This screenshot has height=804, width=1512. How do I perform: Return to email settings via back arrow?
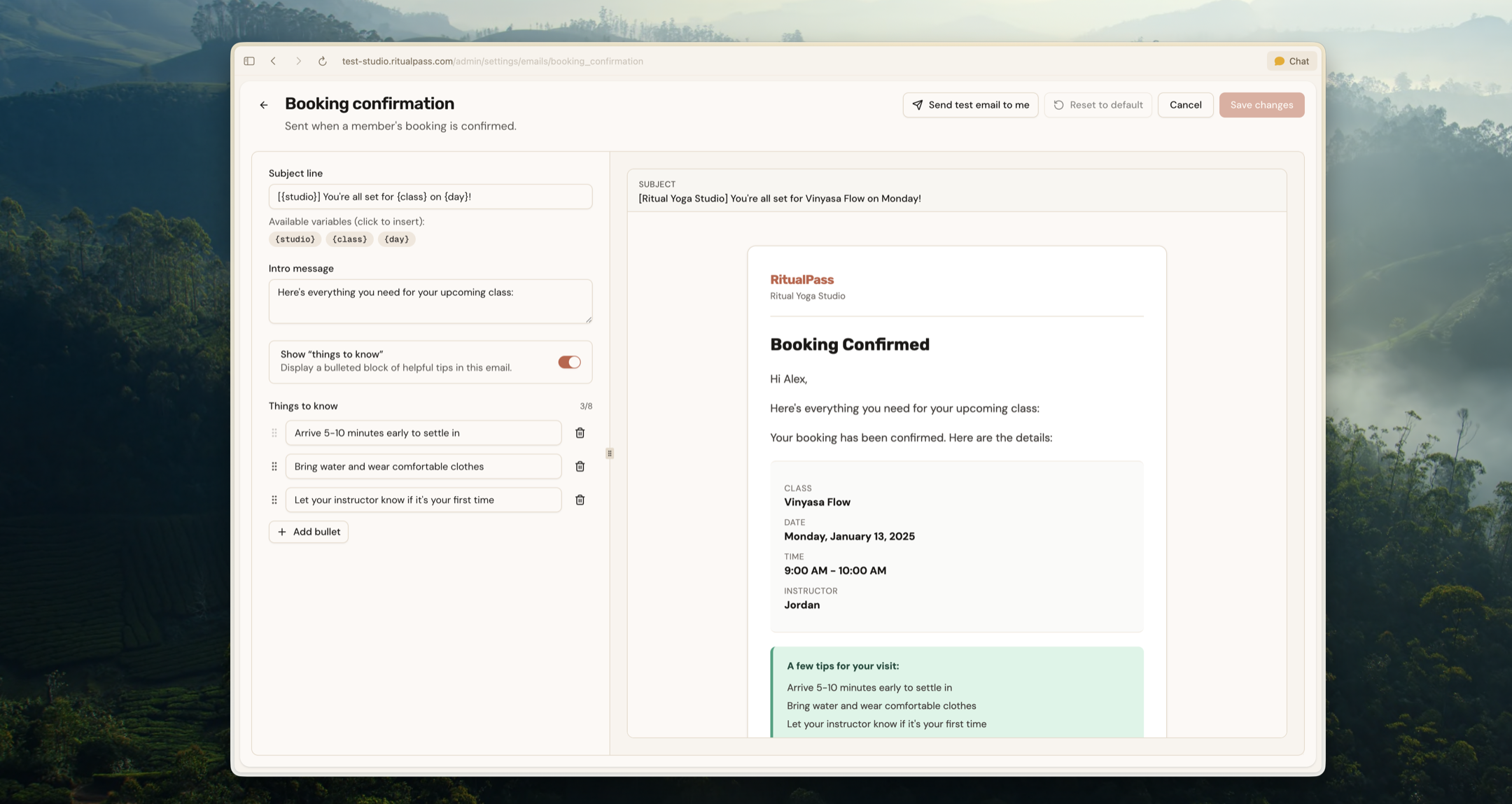(x=264, y=105)
